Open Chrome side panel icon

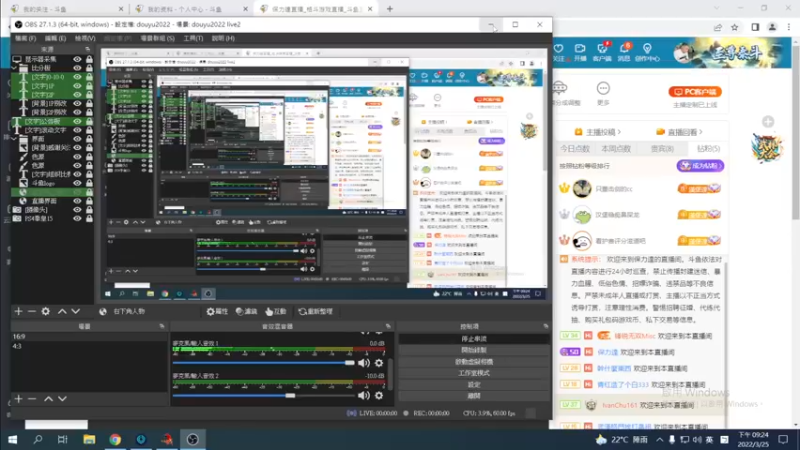(755, 28)
